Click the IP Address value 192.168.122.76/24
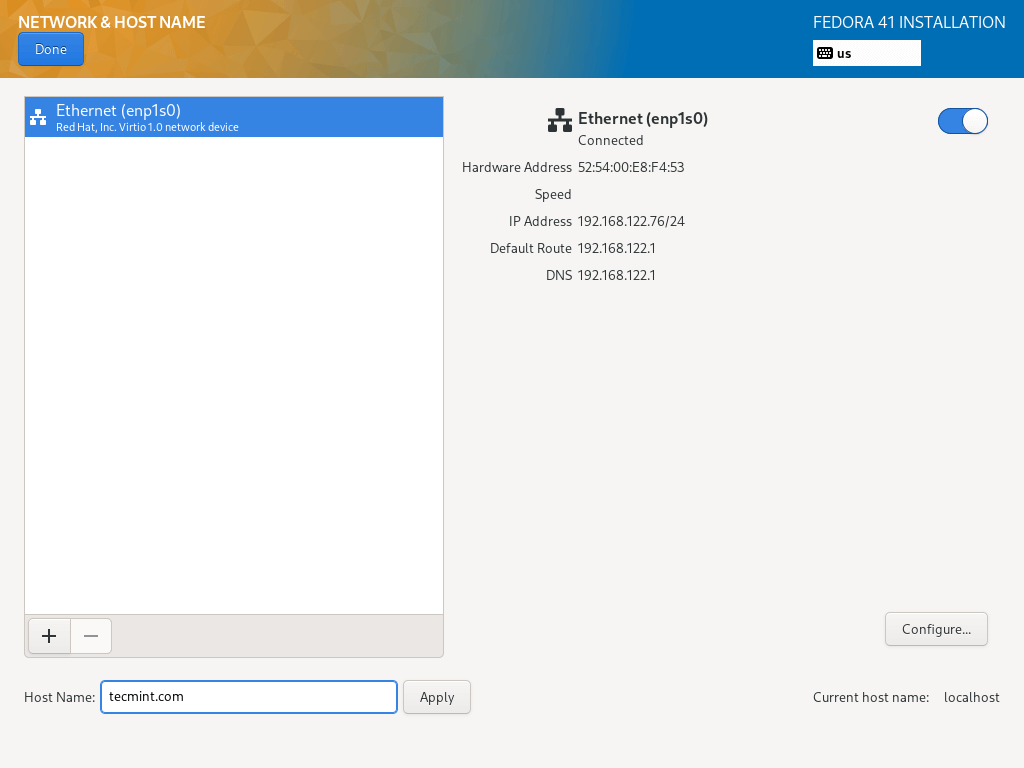The image size is (1024, 768). point(631,221)
